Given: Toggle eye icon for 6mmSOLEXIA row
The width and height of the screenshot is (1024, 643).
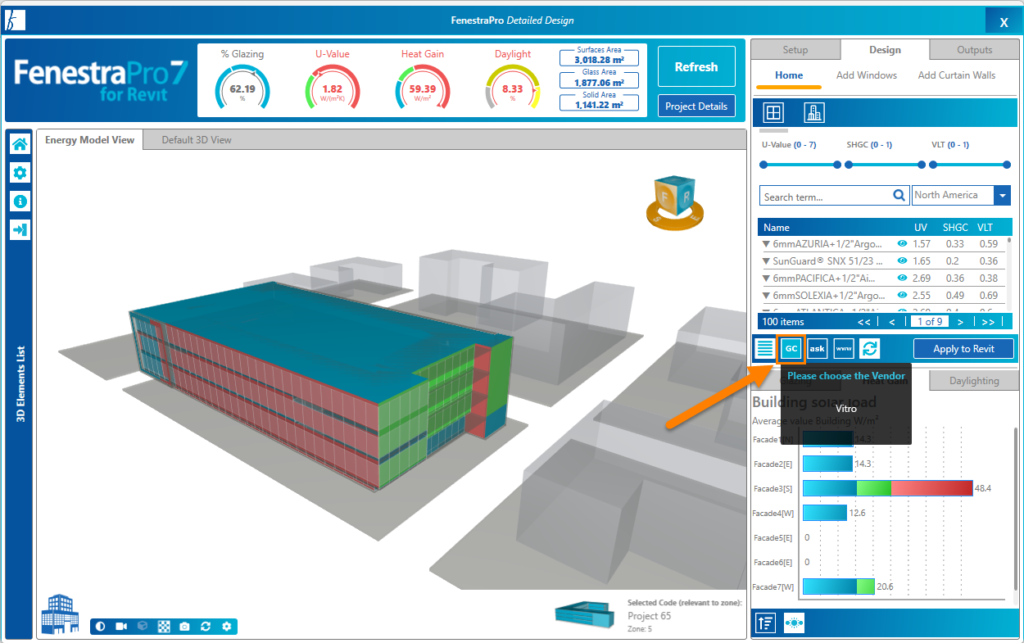Looking at the screenshot, I should 902,295.
